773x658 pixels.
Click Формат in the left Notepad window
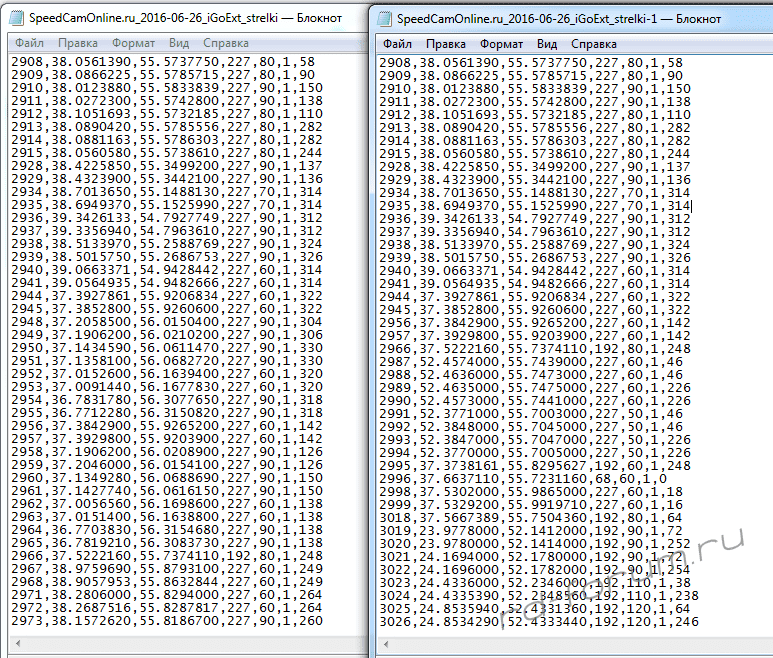(133, 44)
